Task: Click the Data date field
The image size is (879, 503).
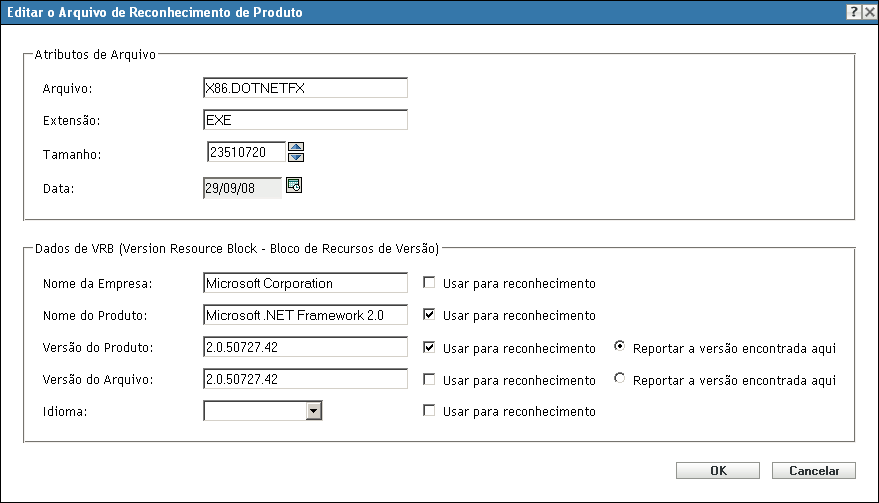Action: (x=242, y=188)
